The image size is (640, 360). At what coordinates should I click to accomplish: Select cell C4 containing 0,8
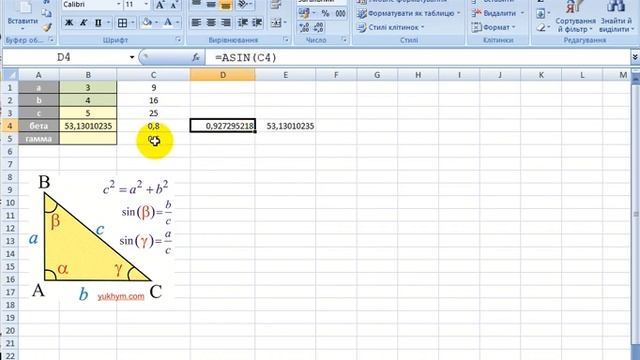(153, 126)
